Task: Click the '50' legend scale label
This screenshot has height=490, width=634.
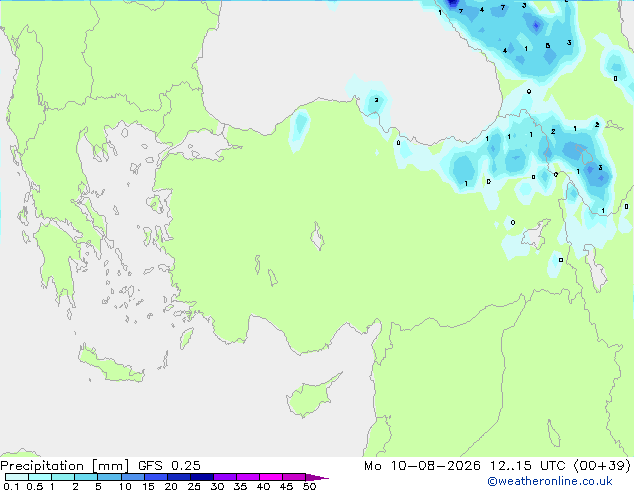Action: point(309,486)
